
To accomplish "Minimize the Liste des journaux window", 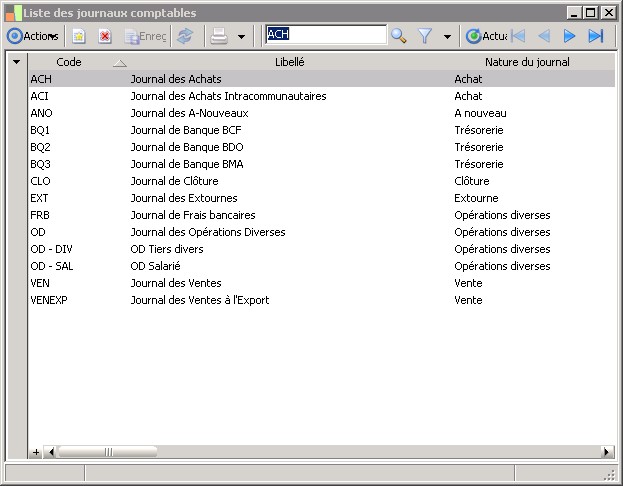I will pos(574,13).
